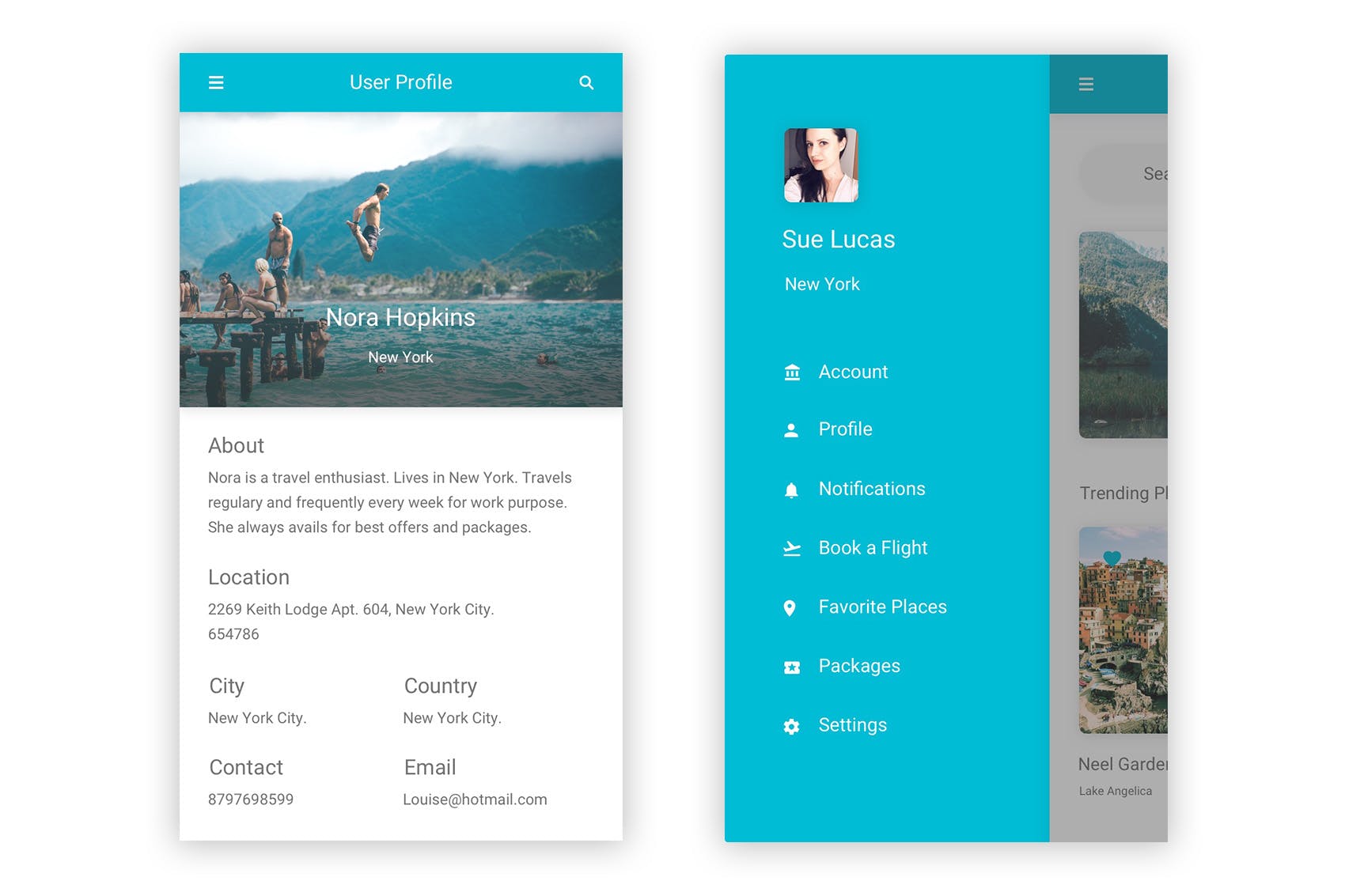Click the Favorite Places map pin icon

click(790, 607)
